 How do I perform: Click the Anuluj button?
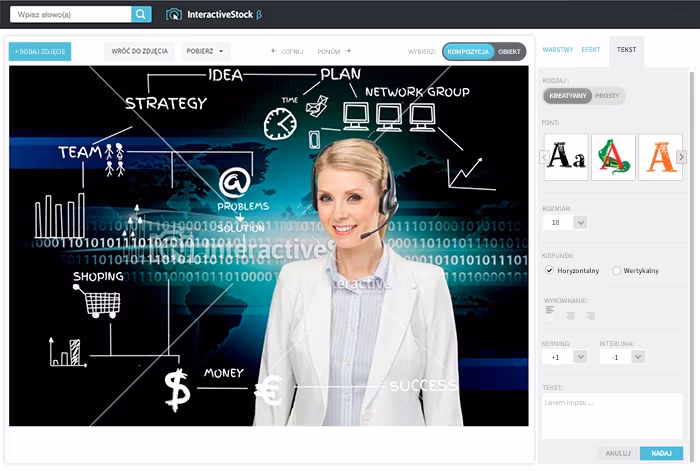(618, 453)
